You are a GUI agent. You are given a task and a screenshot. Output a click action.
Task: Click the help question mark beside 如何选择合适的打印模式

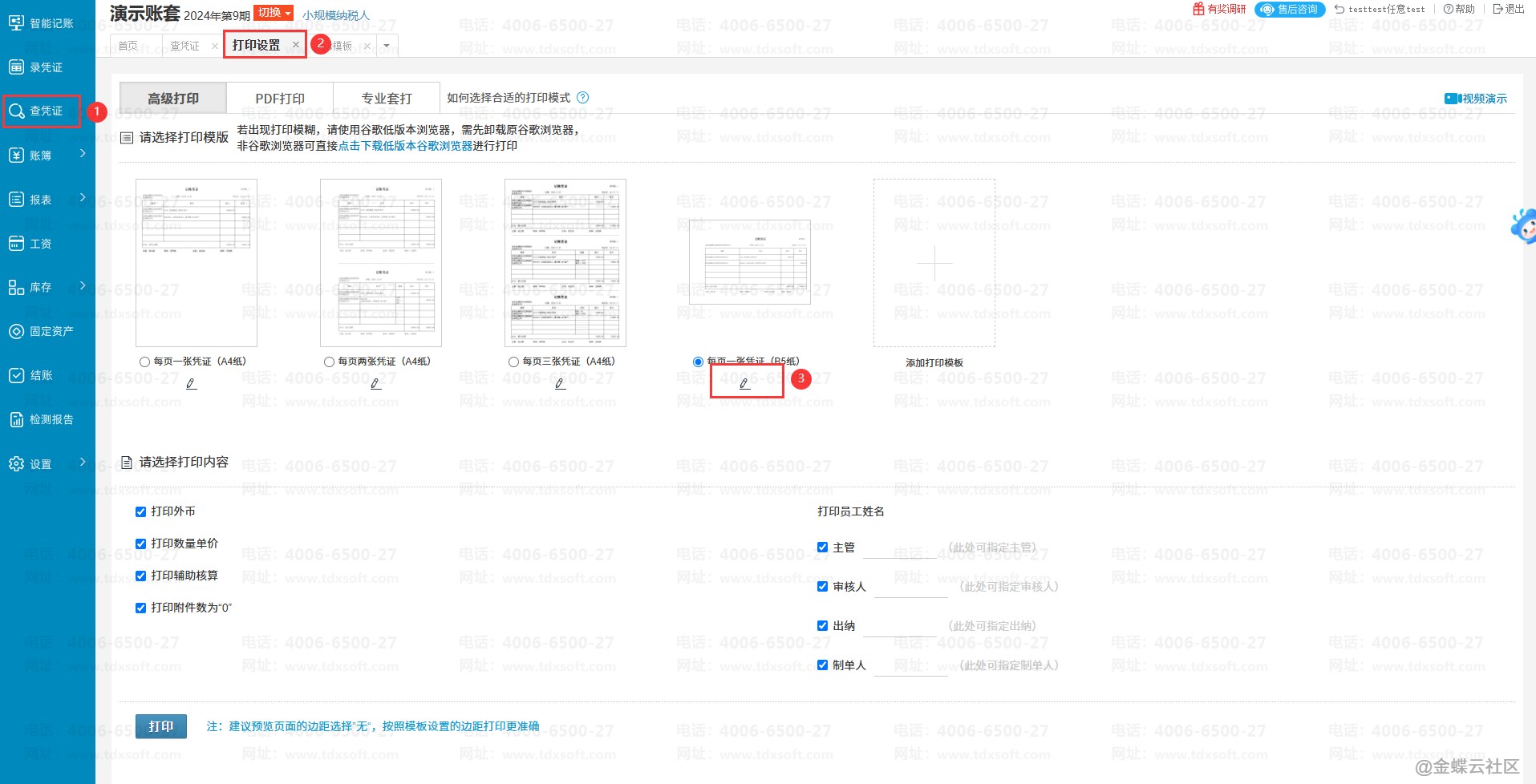tap(583, 98)
